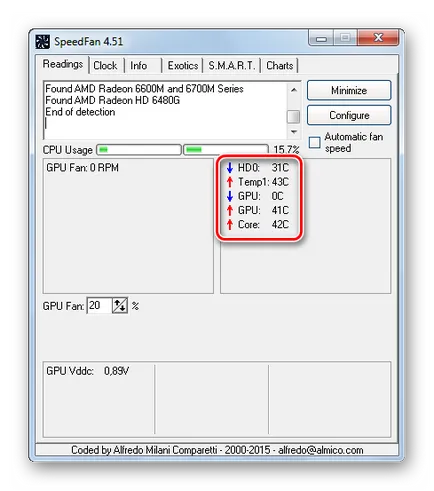This screenshot has width=434, height=491.
Task: Click the GPU Fan spin arrows
Action: coord(120,305)
